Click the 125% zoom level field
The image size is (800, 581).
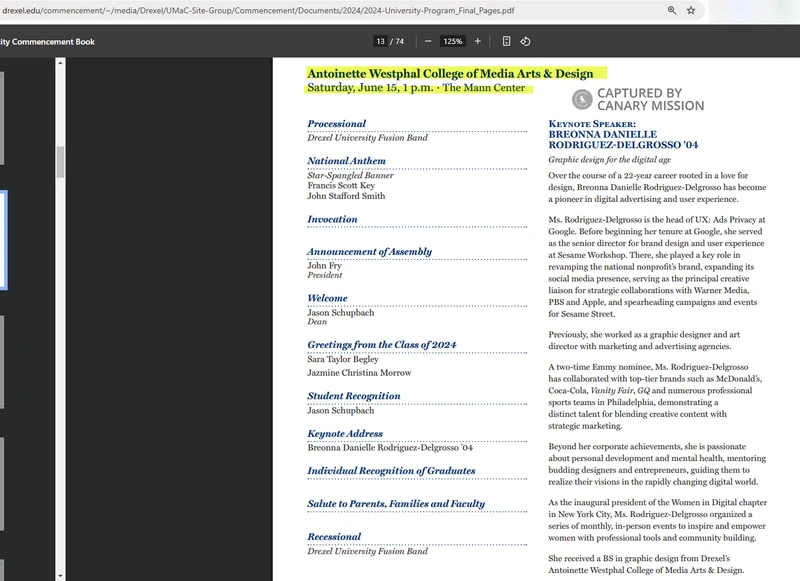click(x=453, y=41)
